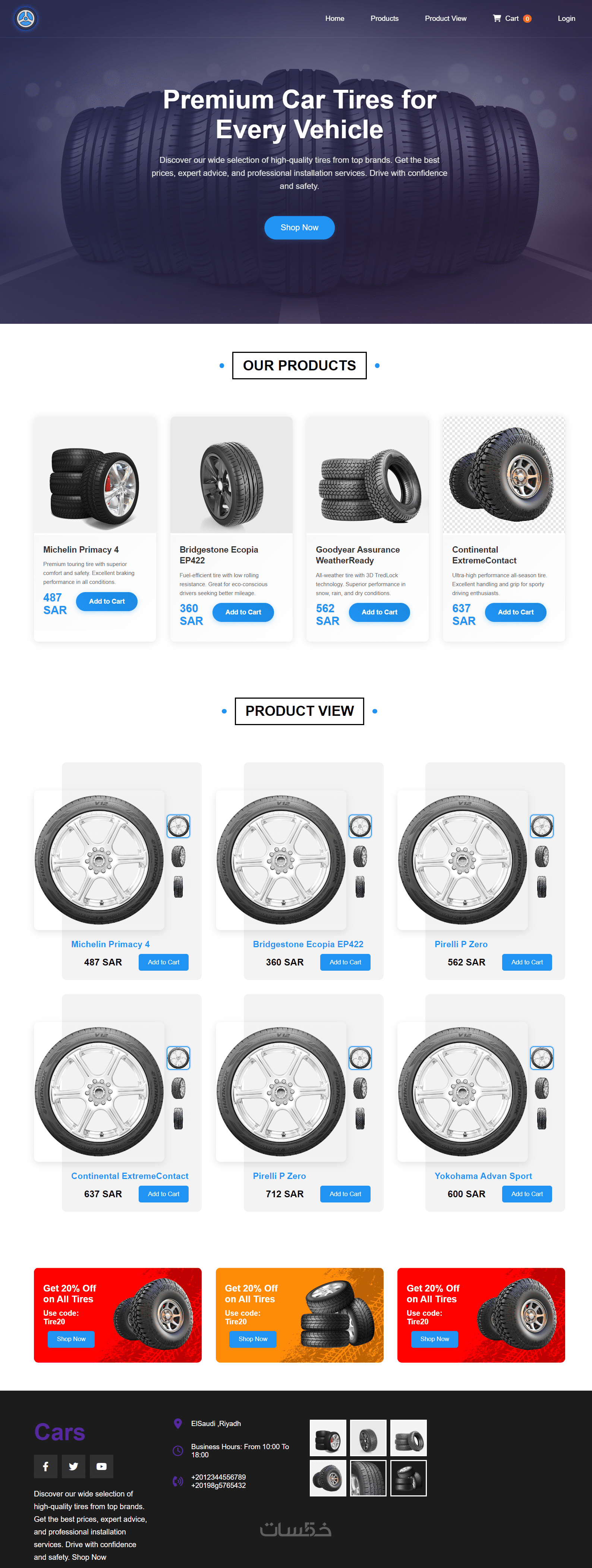Select third thumbnail for Pirelli P Zero 562 SAR
The height and width of the screenshot is (1568, 592).
(x=541, y=887)
